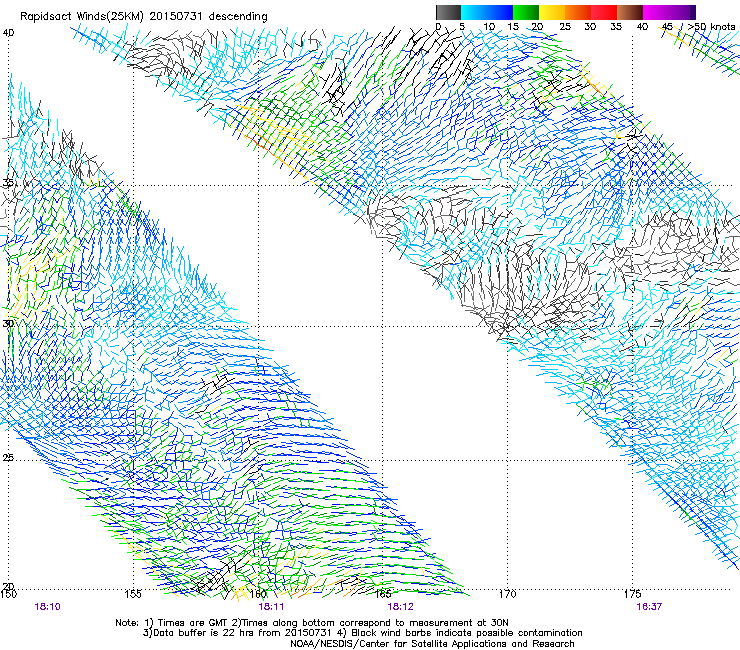Click the latitude axis label '35'
The image size is (740, 650).
(8, 183)
